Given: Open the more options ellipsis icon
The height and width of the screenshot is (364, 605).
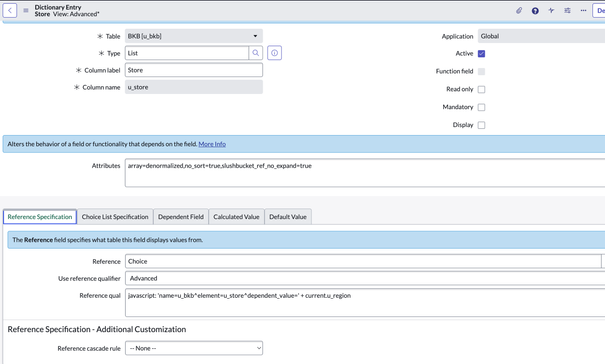Looking at the screenshot, I should coord(583,10).
